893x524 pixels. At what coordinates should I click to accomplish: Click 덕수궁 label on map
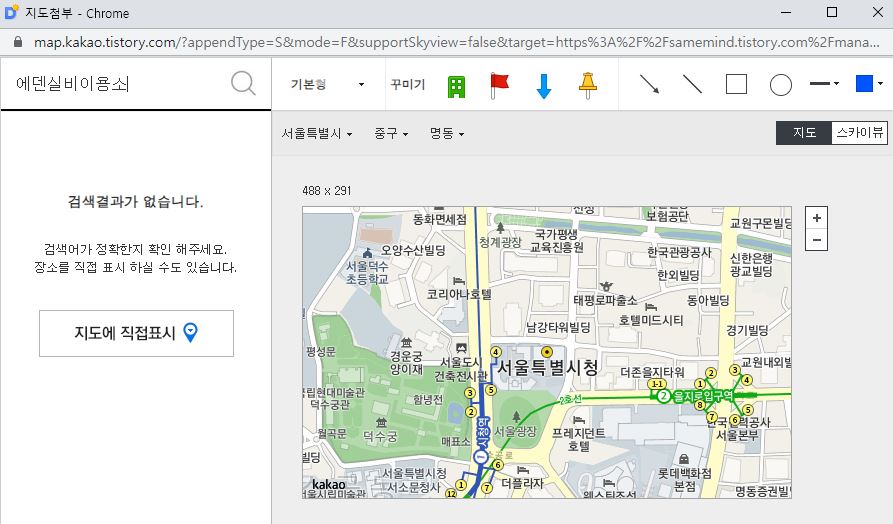[380, 437]
